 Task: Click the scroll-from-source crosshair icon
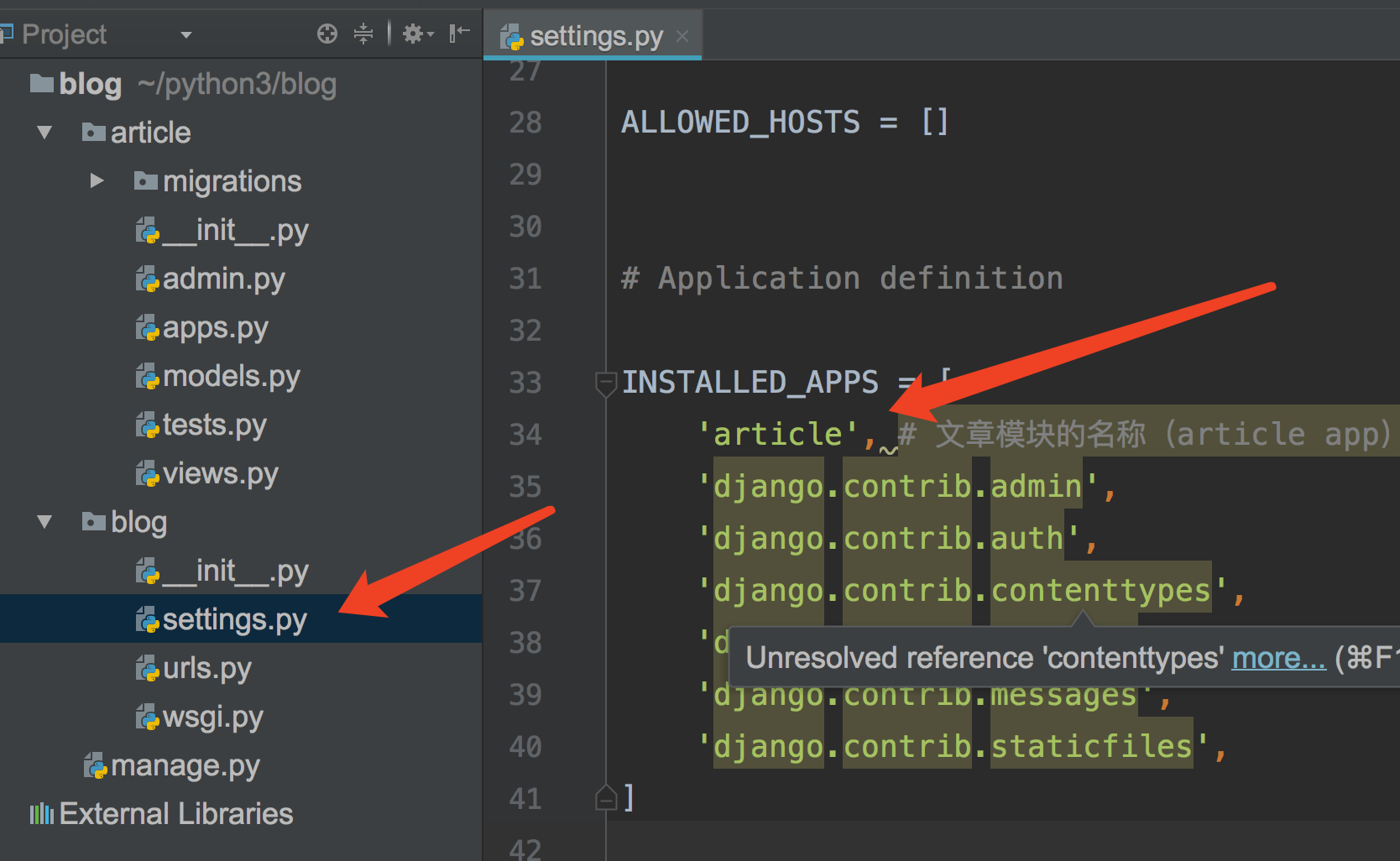click(327, 34)
